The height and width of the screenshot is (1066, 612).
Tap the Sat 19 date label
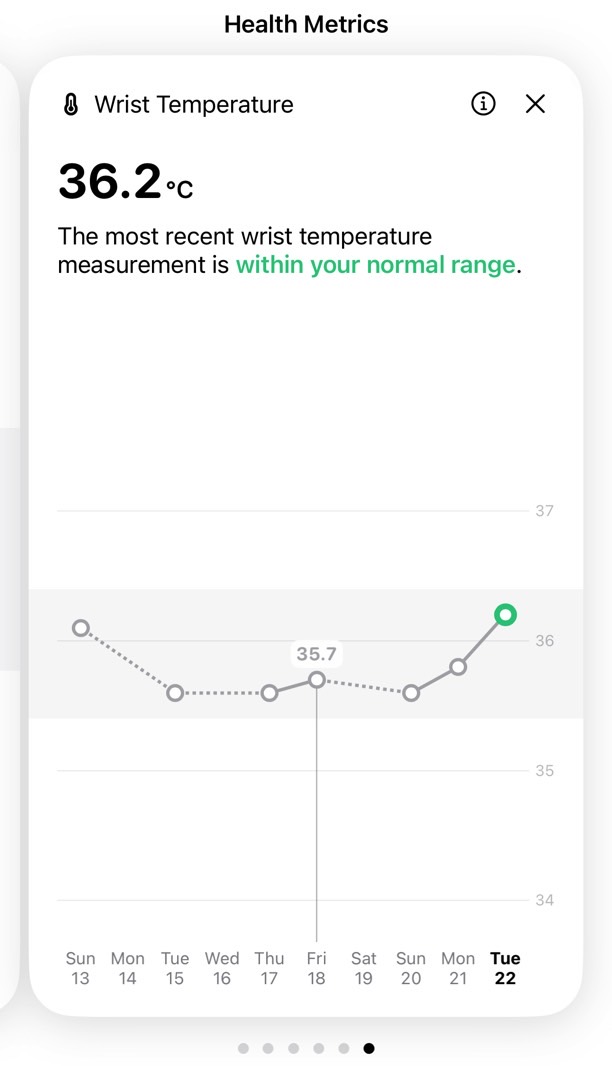pyautogui.click(x=364, y=968)
